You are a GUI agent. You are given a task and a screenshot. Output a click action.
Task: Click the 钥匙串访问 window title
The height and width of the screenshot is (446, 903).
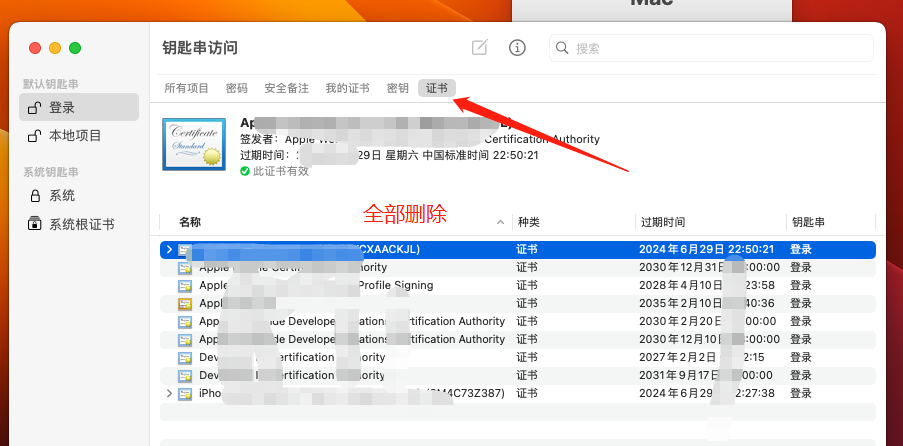pos(200,47)
